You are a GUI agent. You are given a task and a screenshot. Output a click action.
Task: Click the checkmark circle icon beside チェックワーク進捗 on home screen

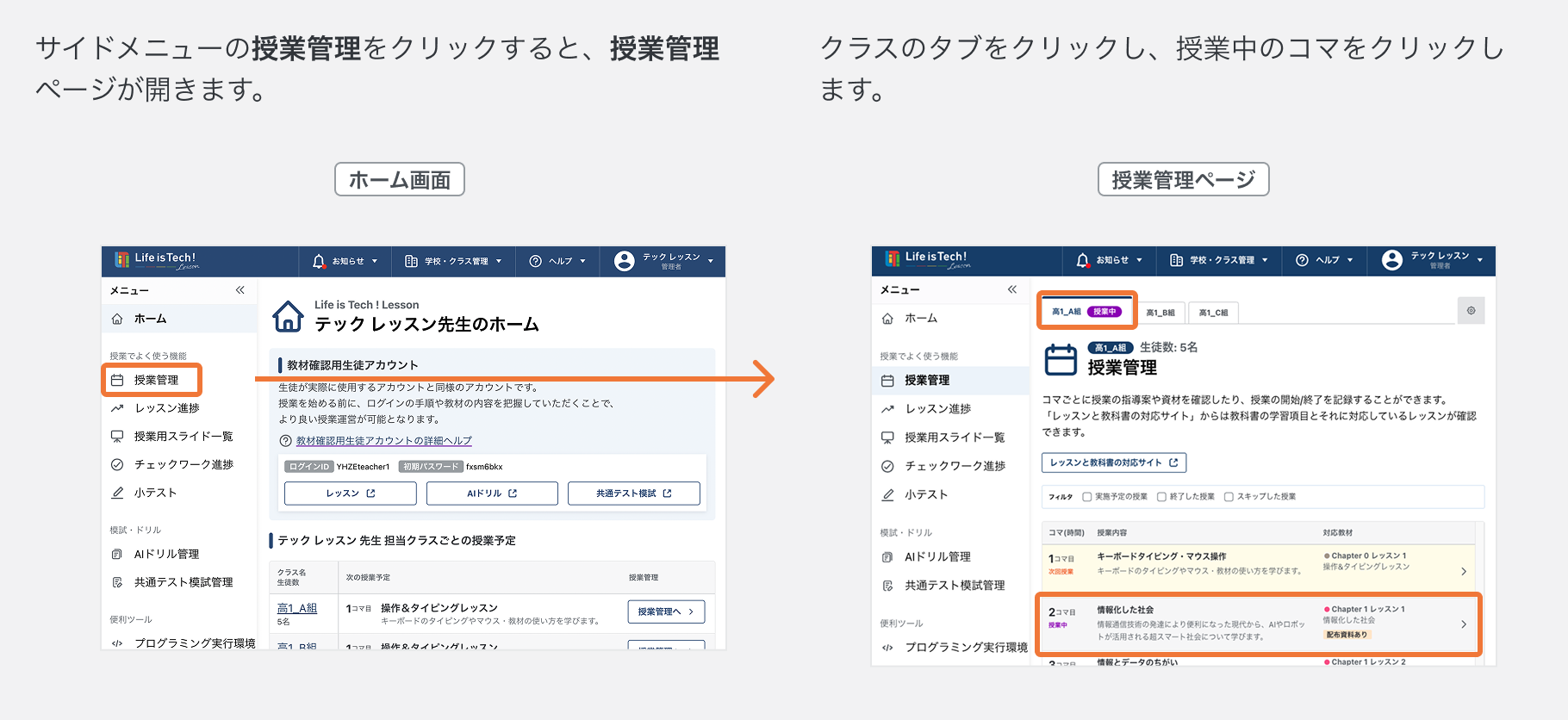coord(117,464)
